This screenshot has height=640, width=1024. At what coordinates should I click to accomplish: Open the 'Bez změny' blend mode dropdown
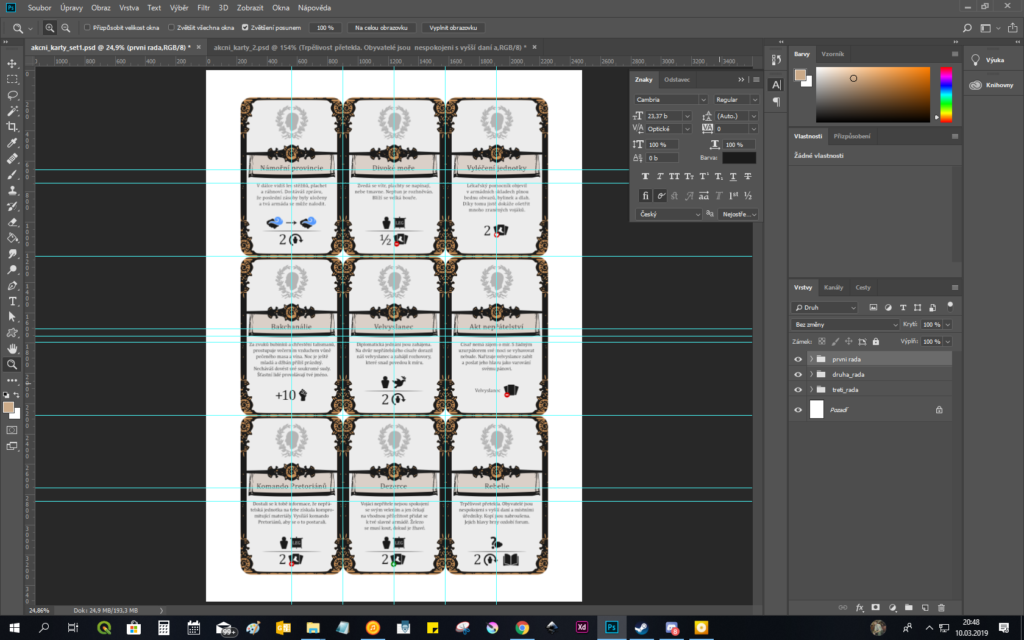tap(843, 325)
